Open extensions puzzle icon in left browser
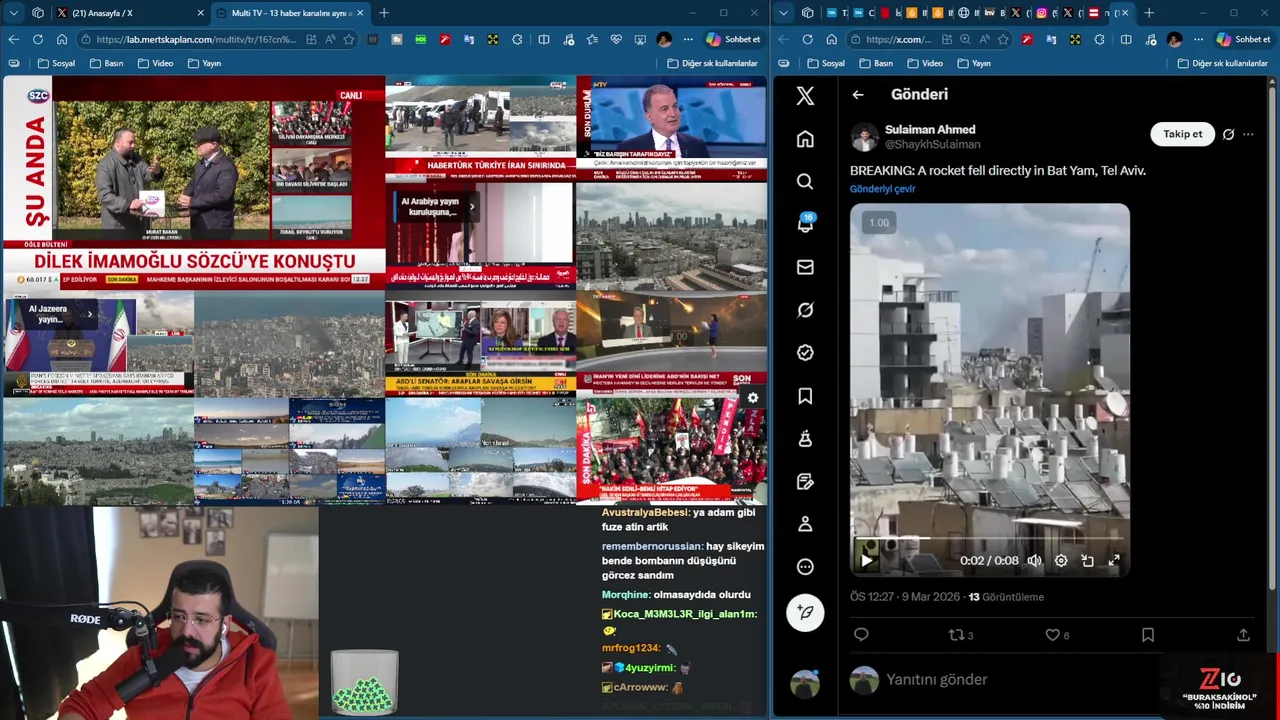 (x=517, y=39)
